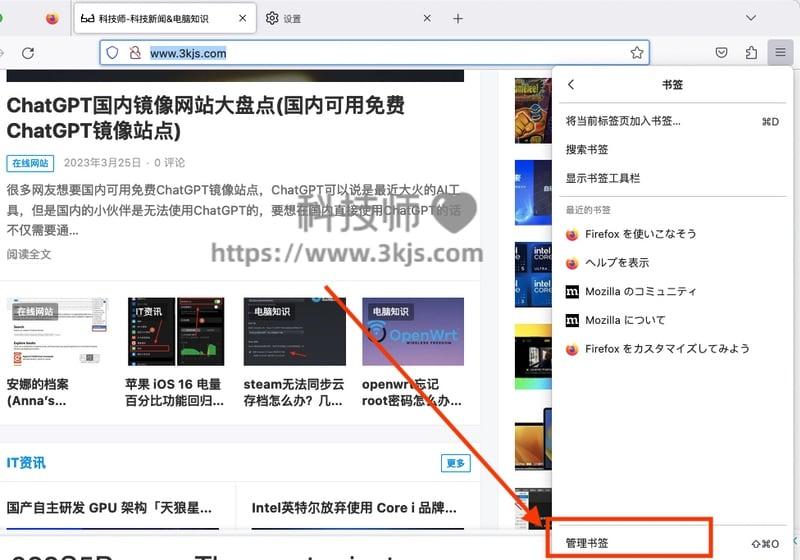The height and width of the screenshot is (560, 800).
Task: Click the 更多 button in IT资讯
Action: [456, 463]
